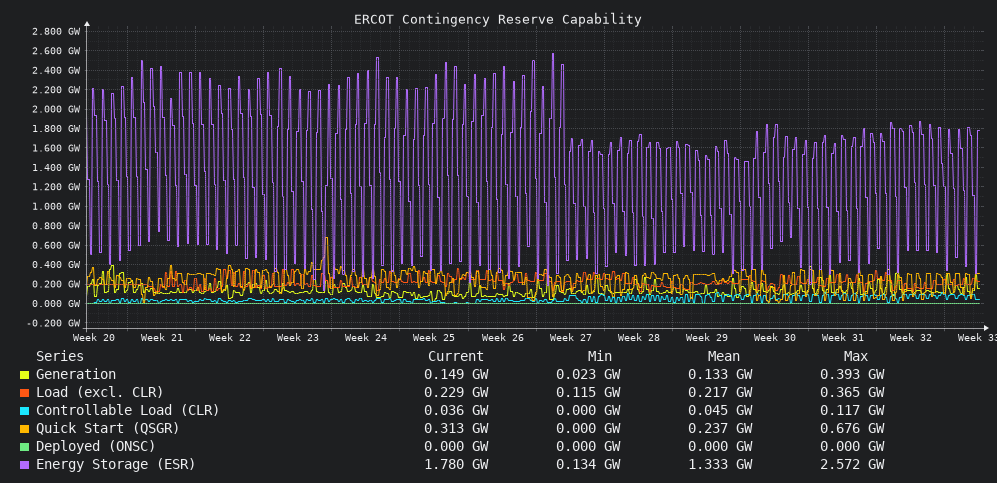Select the Energy Storage (ESR) legend label

point(116,464)
